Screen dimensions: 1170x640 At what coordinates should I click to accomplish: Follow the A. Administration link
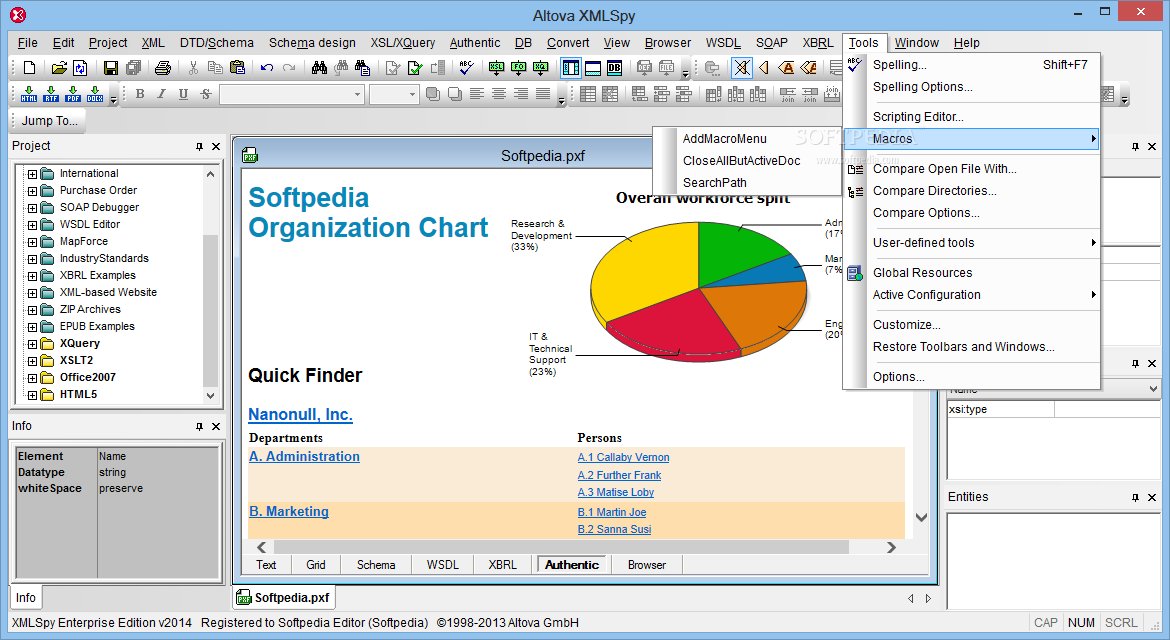304,457
